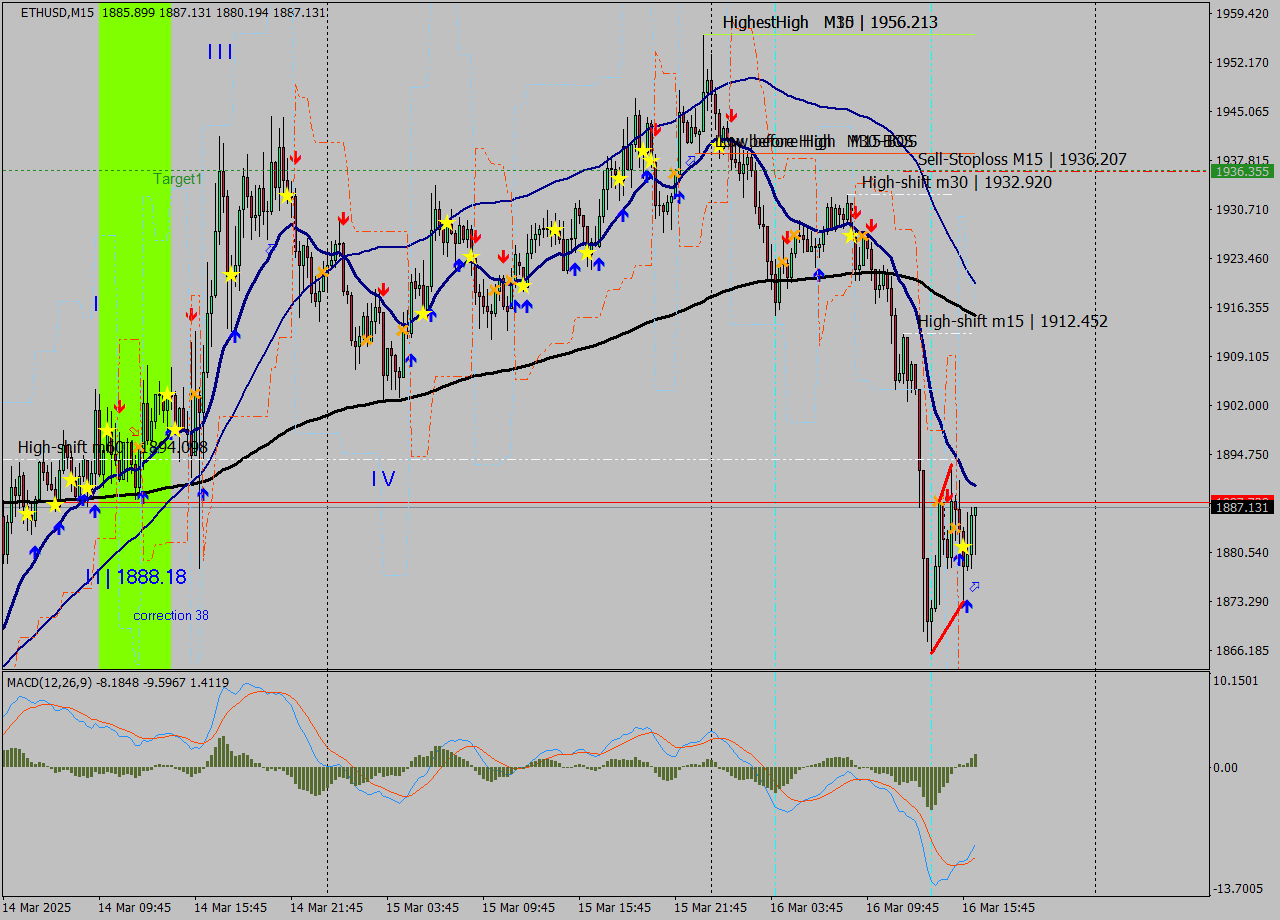Click the paired blue up arrows in mid-chart
The width and height of the screenshot is (1280, 920).
520,303
